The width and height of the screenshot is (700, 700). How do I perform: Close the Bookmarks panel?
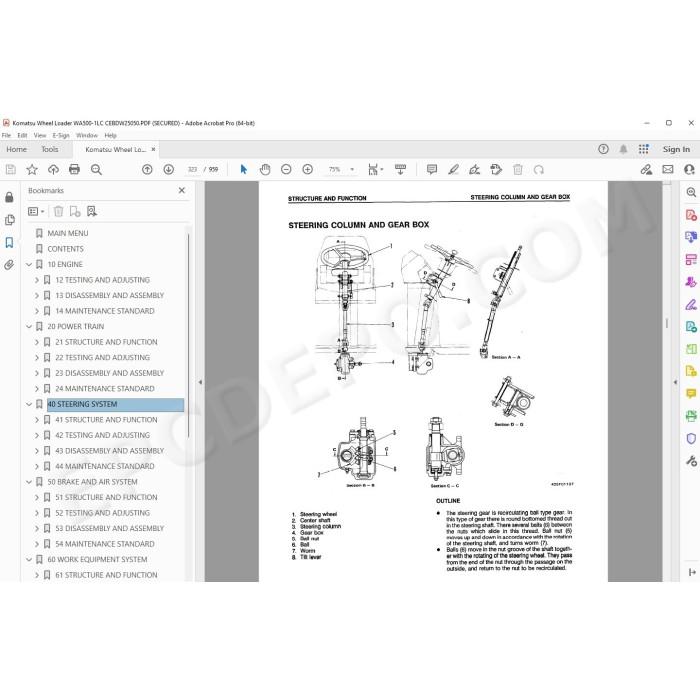point(182,190)
